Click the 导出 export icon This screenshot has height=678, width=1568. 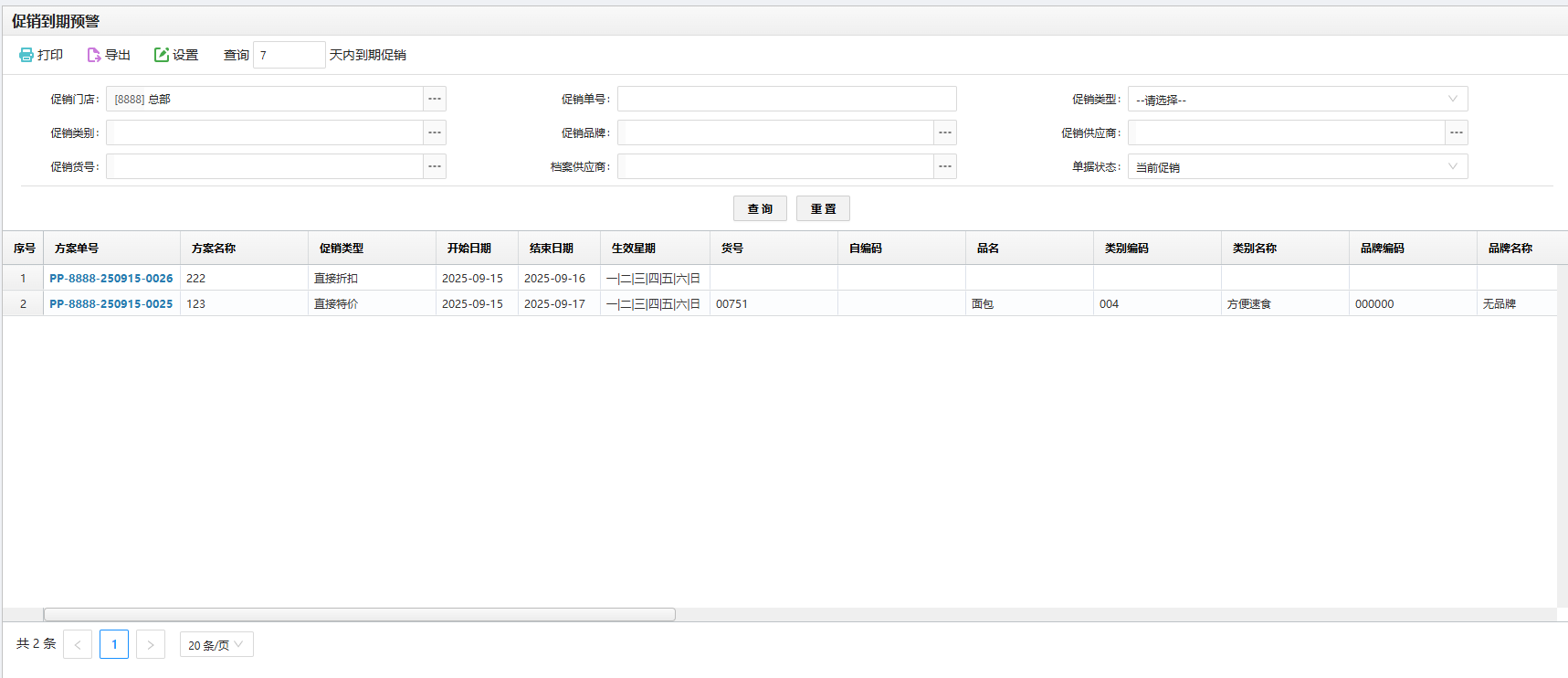(x=93, y=55)
